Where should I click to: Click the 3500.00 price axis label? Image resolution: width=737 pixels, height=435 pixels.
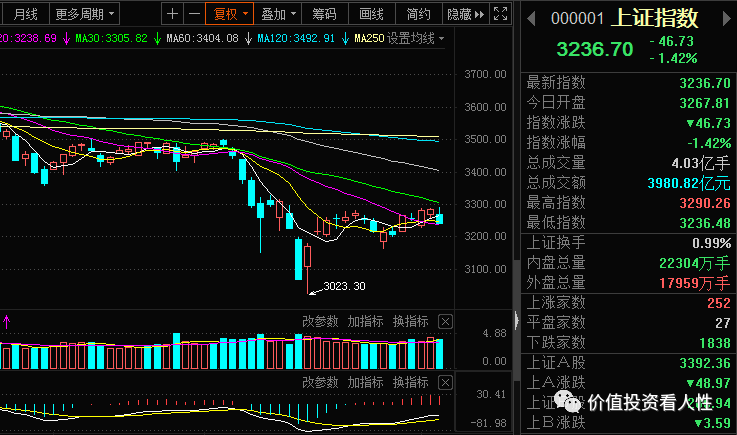pyautogui.click(x=486, y=139)
